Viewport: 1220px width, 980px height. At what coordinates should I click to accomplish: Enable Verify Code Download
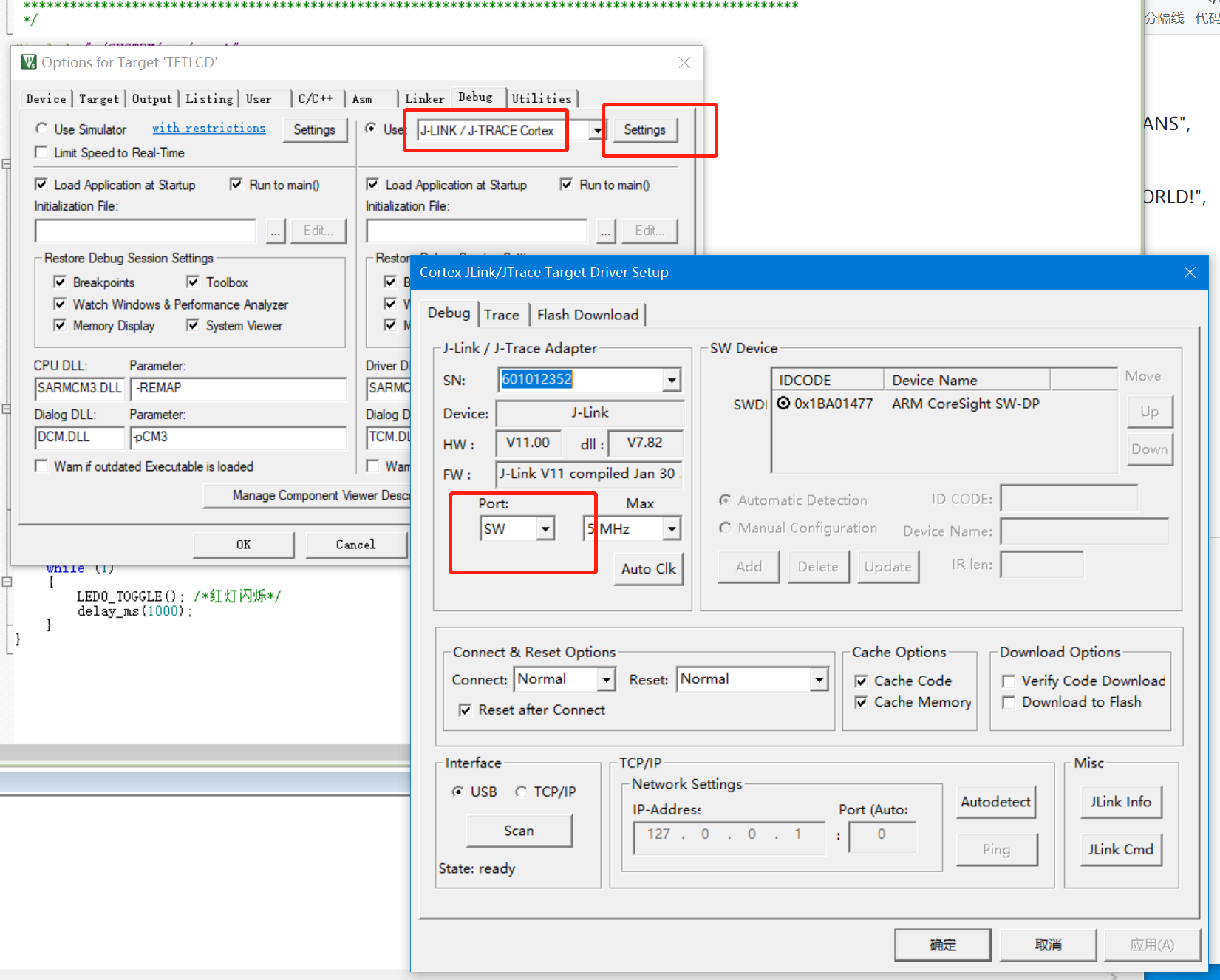pos(1008,681)
